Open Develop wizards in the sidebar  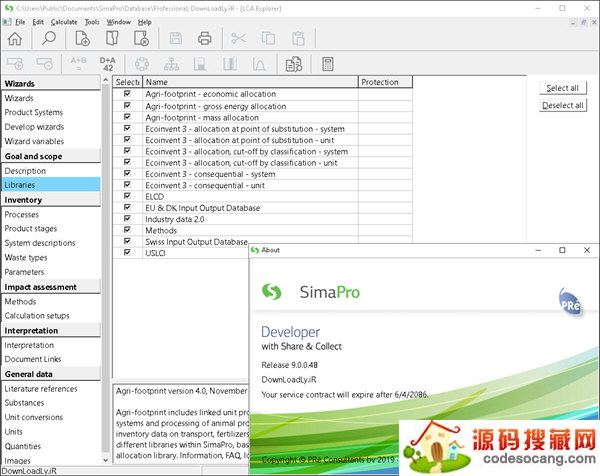34,127
